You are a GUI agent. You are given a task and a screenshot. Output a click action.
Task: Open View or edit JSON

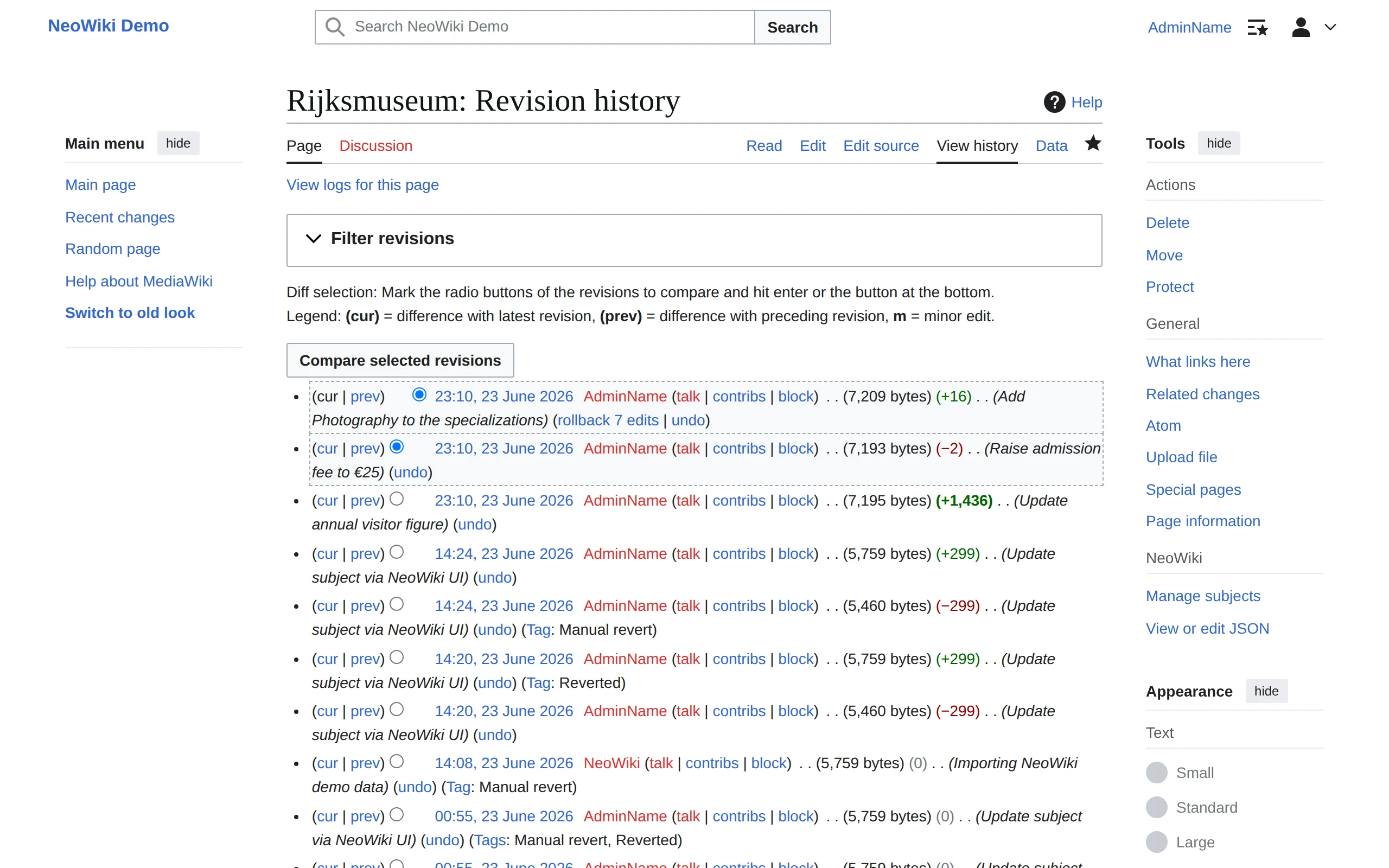click(1208, 629)
